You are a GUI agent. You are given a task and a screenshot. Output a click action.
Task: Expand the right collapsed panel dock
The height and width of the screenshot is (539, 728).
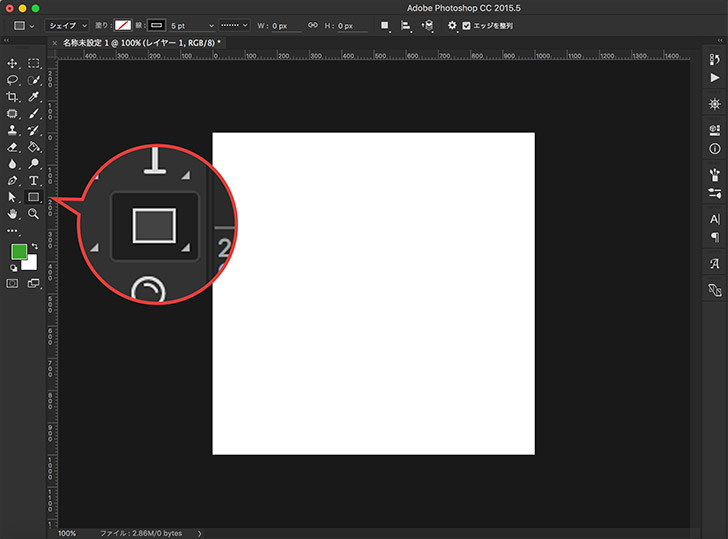click(720, 40)
